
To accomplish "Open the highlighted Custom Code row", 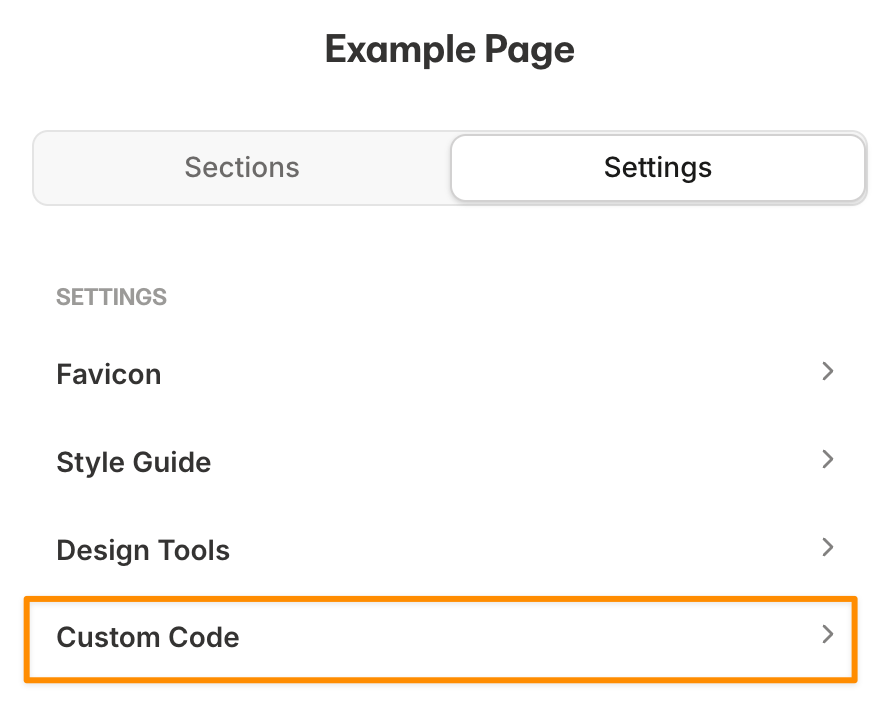I will [x=441, y=637].
